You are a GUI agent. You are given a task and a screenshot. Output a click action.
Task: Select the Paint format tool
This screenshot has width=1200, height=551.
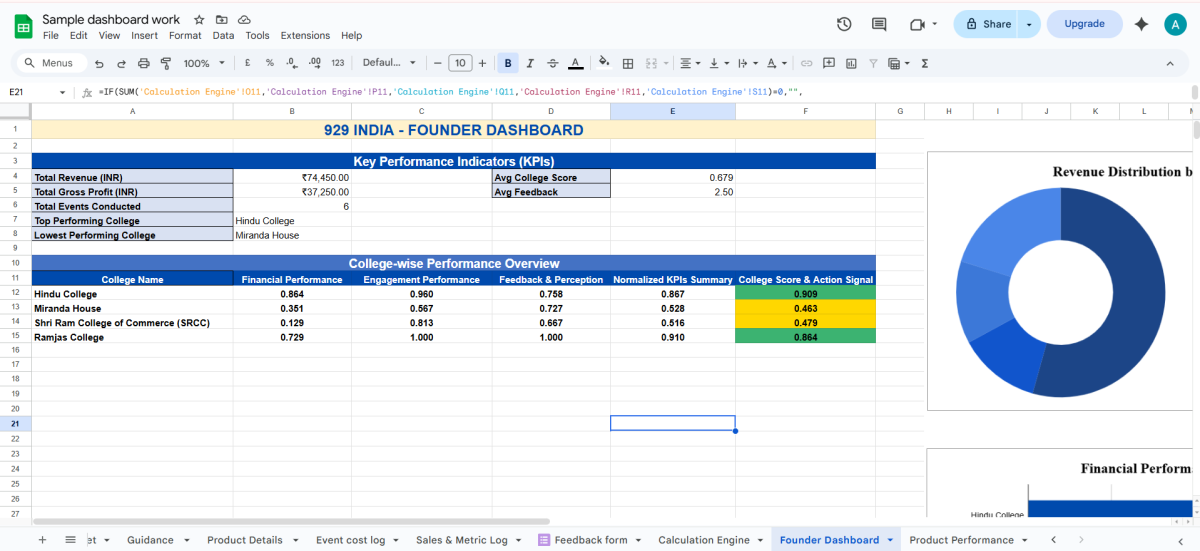click(165, 63)
